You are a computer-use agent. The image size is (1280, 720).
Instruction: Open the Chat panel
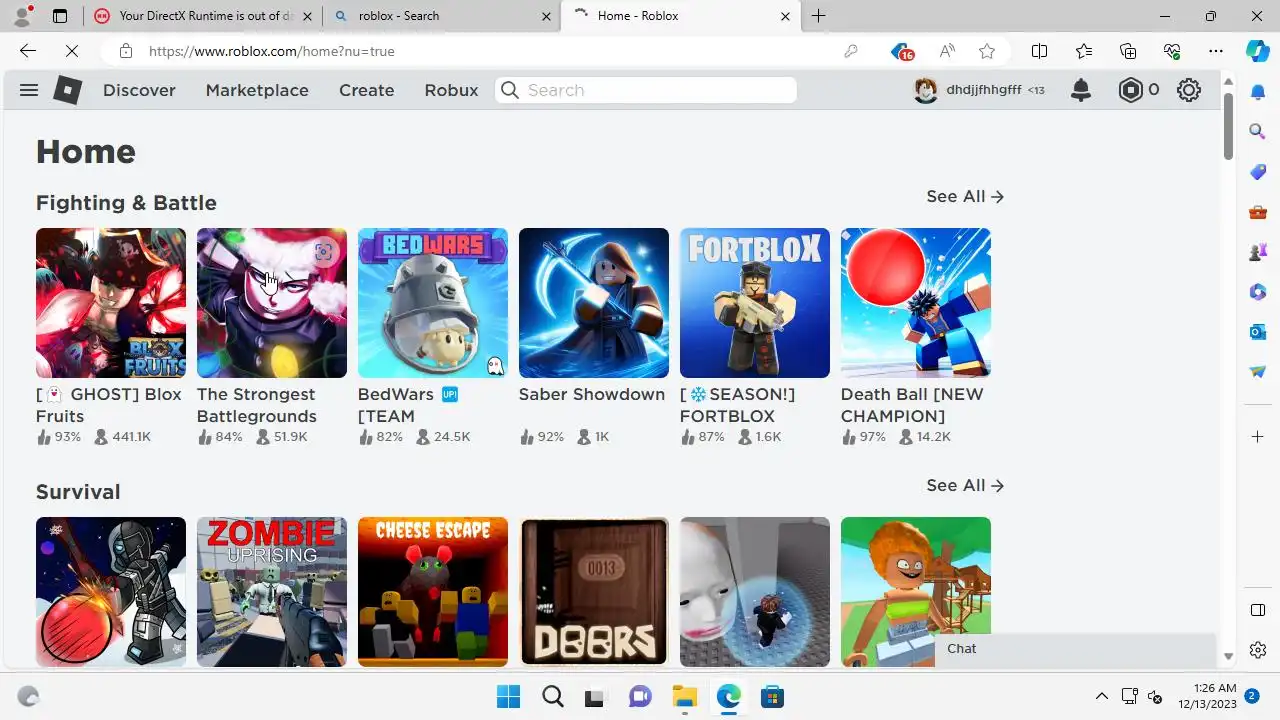coord(1075,649)
